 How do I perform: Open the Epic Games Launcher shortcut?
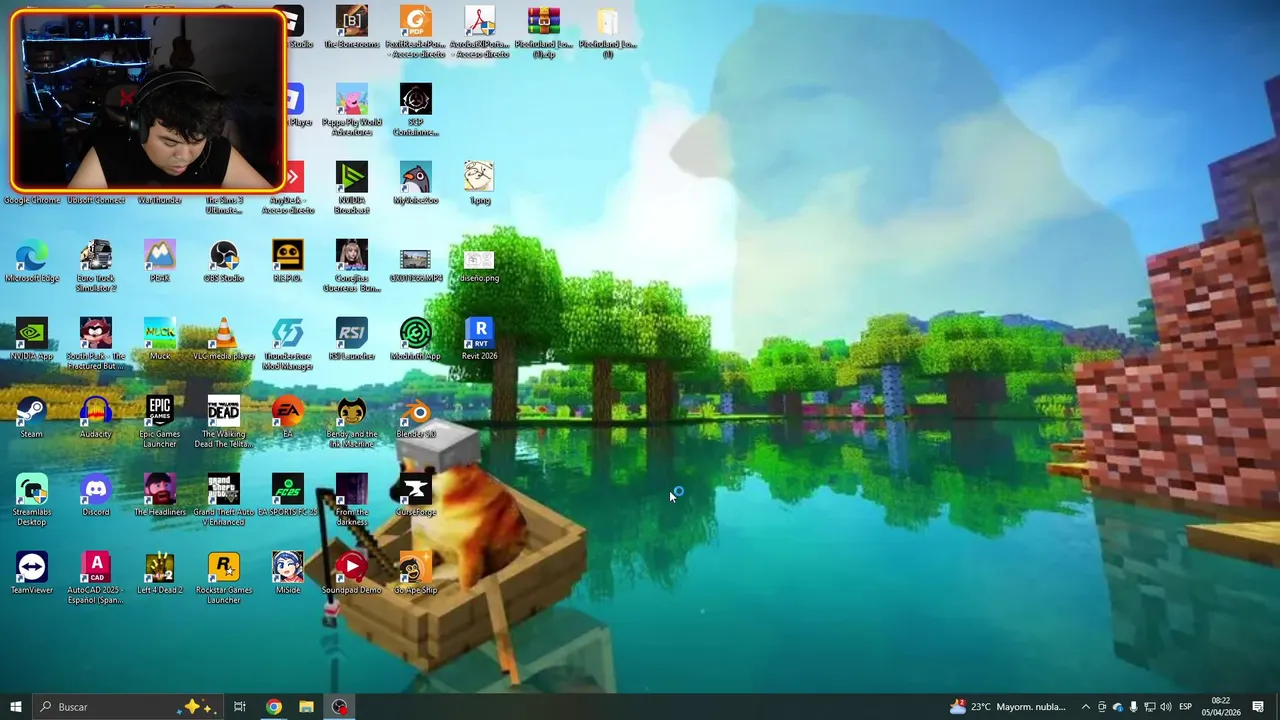coord(160,421)
